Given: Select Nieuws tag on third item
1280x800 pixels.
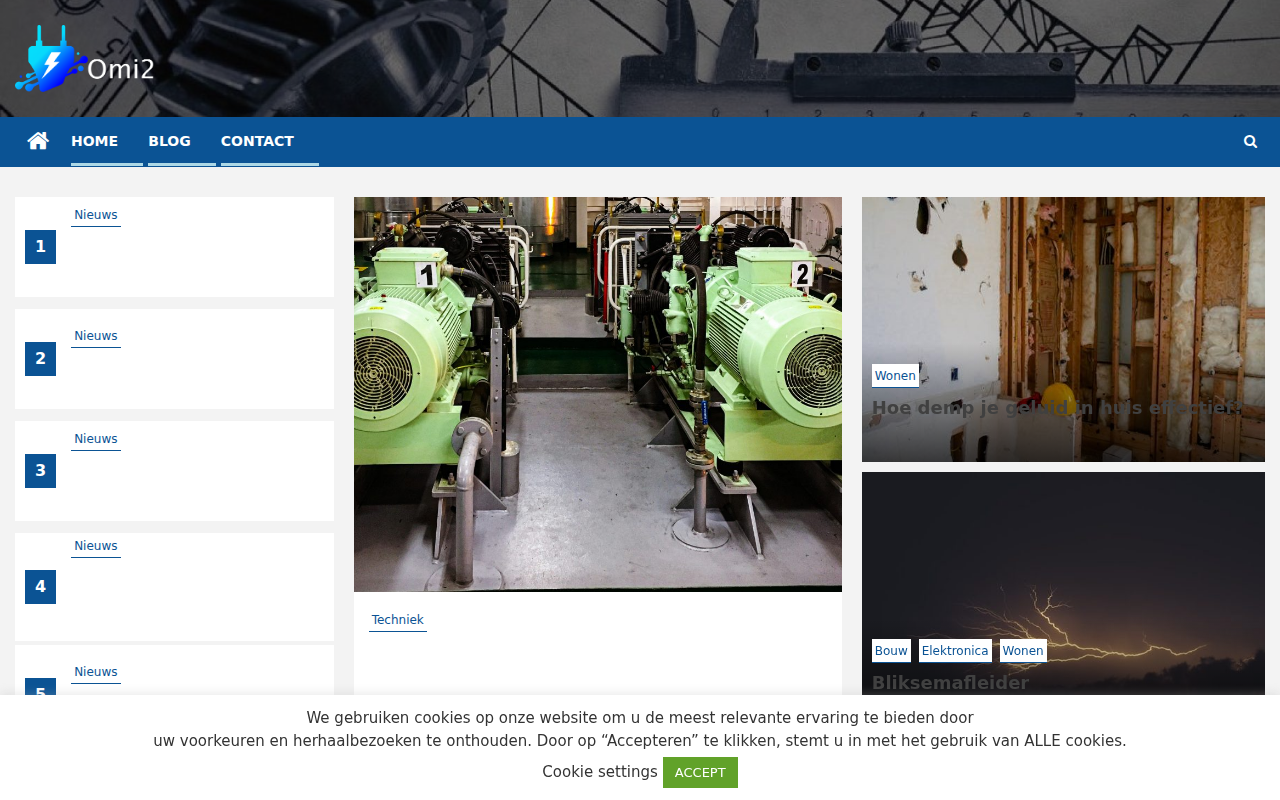Looking at the screenshot, I should (x=96, y=439).
